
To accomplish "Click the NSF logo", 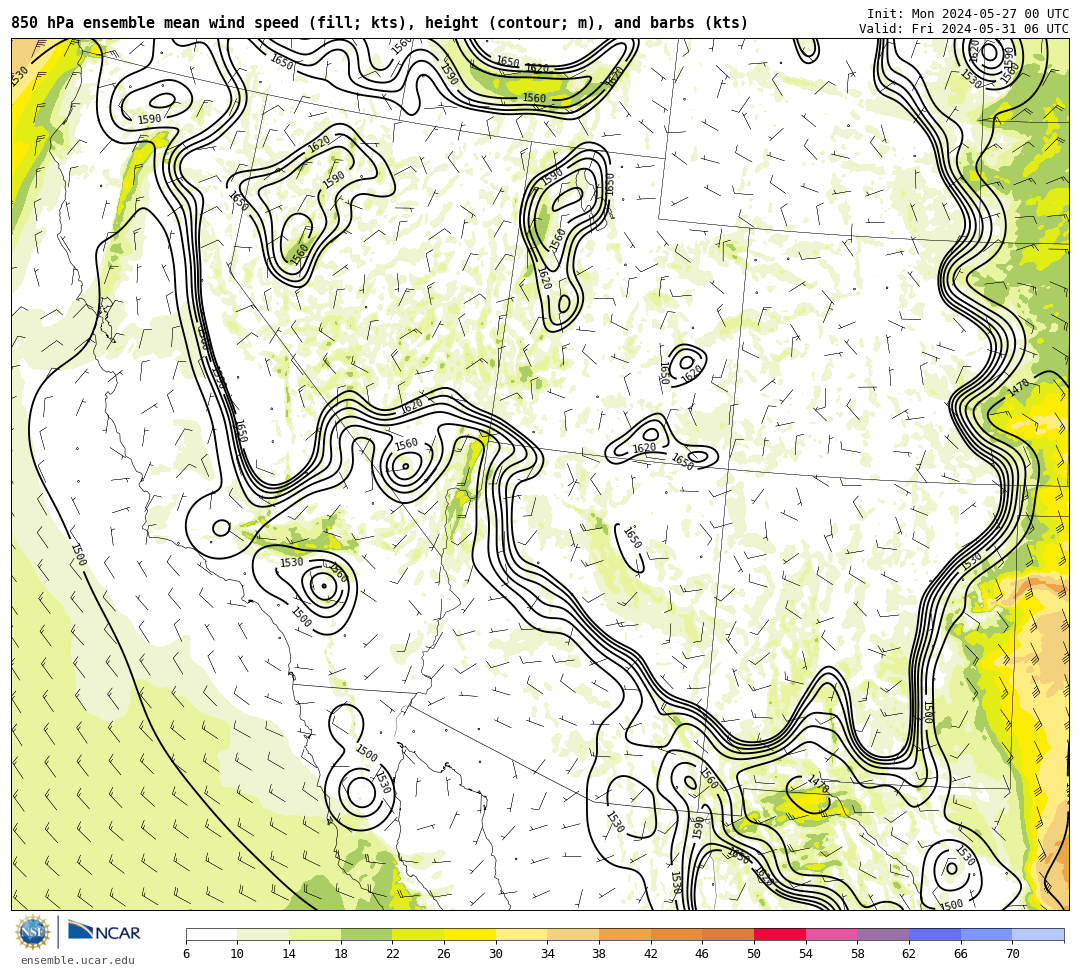I will tap(33, 933).
